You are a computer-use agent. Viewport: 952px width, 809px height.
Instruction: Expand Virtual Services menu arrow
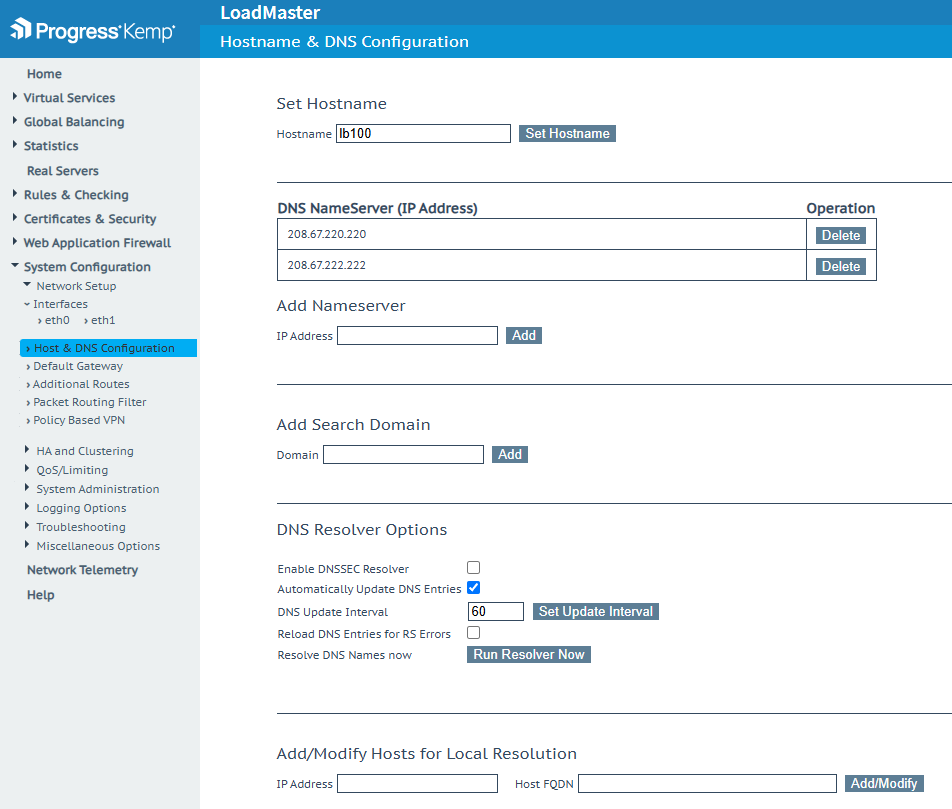(15, 97)
